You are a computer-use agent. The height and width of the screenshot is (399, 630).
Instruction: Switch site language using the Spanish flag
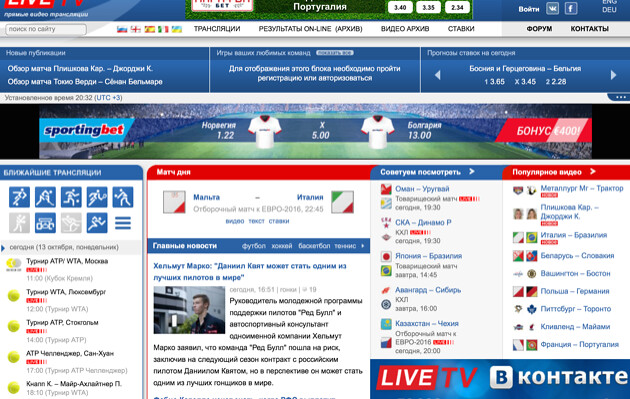coord(149,29)
